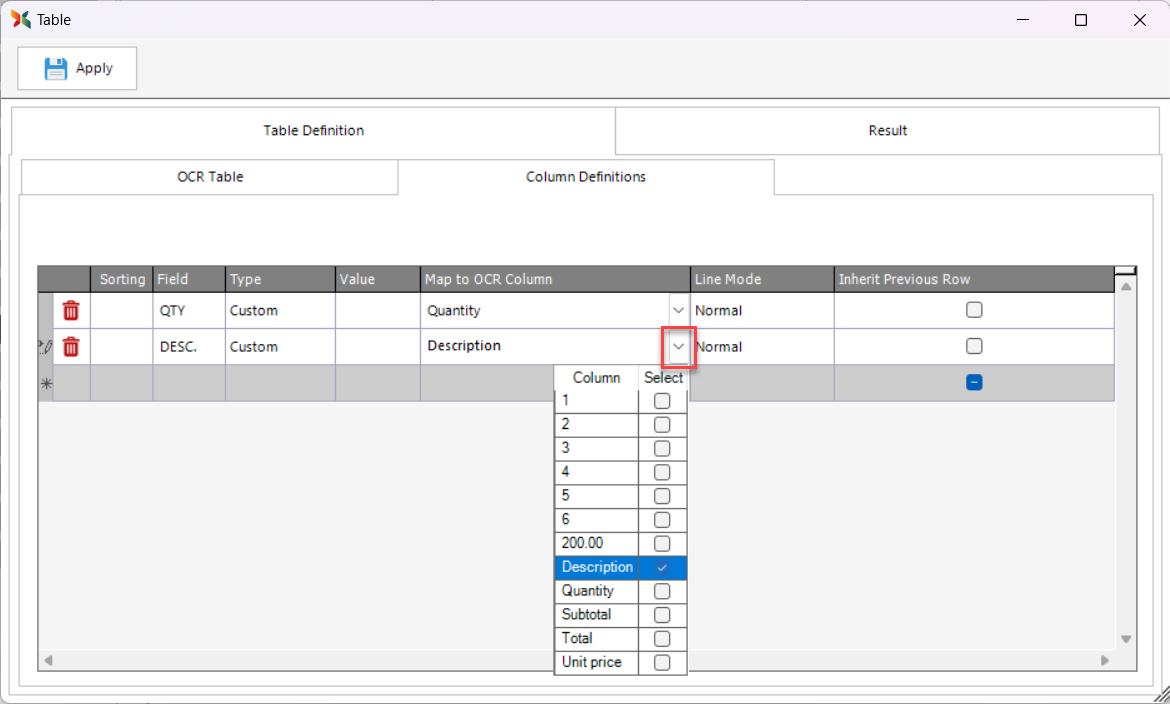Delete the DESC. row with trash icon
The image size is (1170, 704).
[x=71, y=347]
